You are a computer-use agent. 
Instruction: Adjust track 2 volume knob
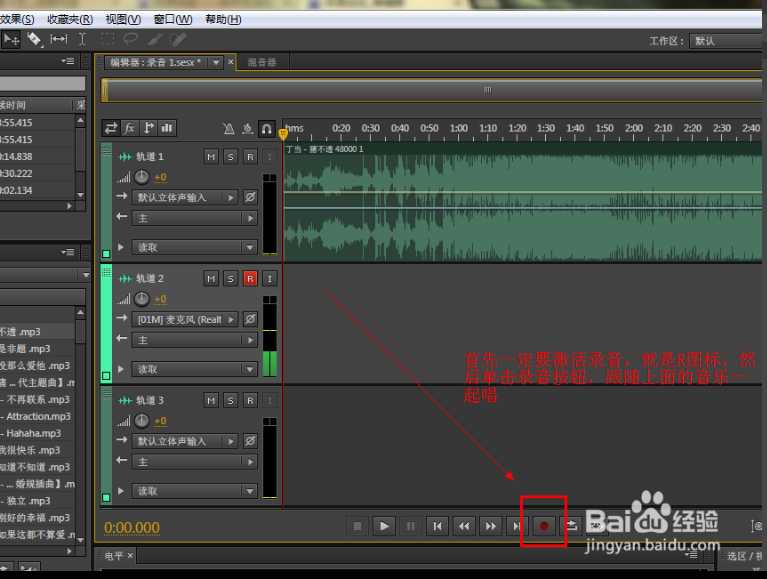click(x=141, y=298)
